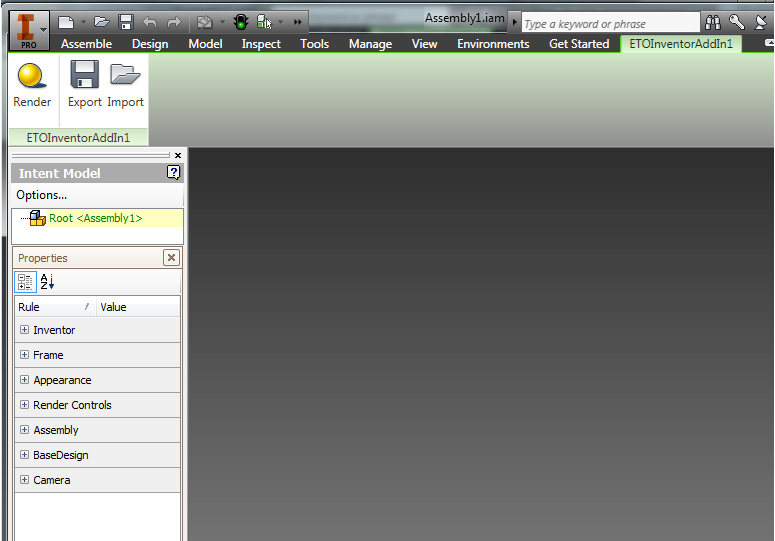The image size is (775, 541).
Task: Click the Intent Model panel title
Action: click(x=59, y=173)
